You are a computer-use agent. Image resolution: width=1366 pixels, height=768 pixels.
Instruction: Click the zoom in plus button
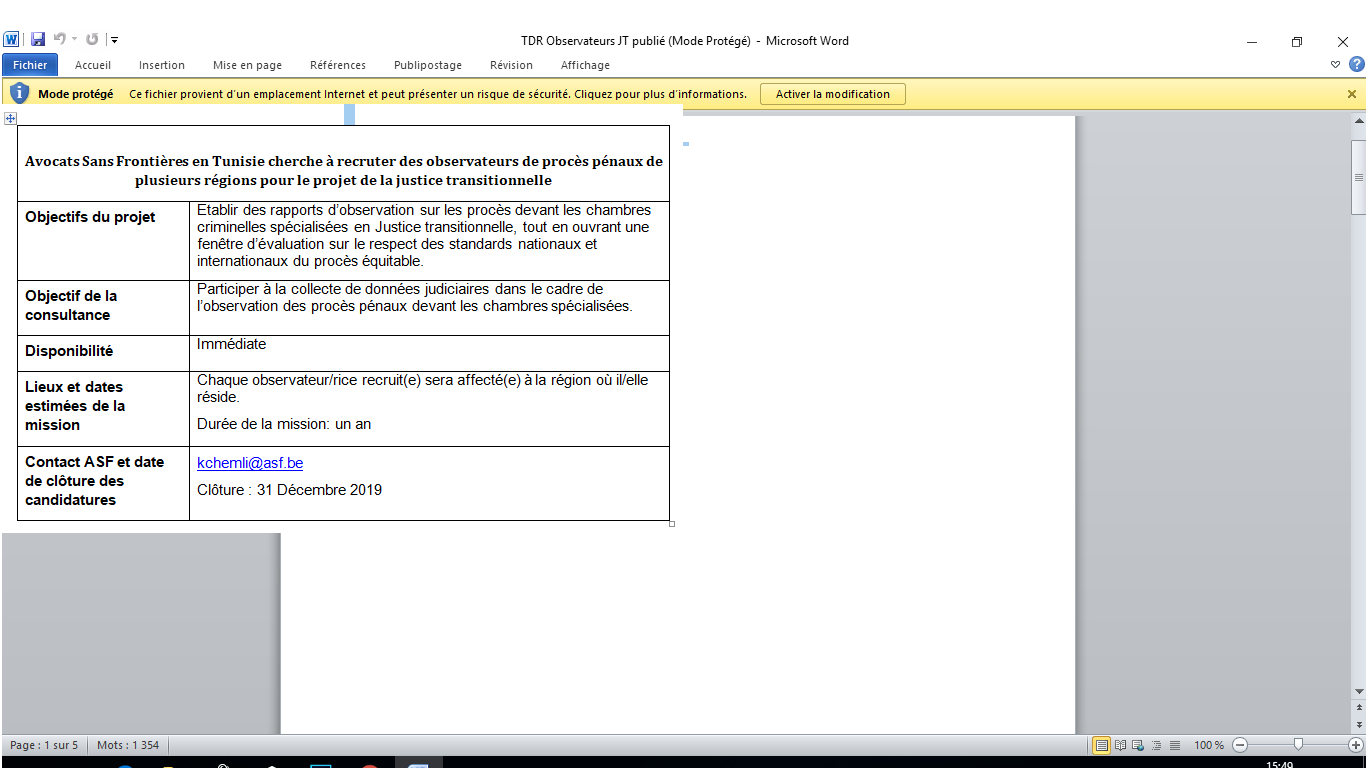click(x=1356, y=745)
